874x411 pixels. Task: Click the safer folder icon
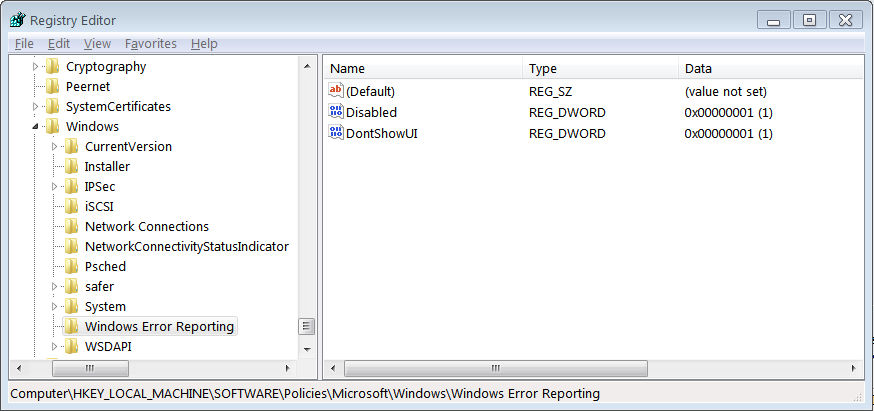(71, 287)
